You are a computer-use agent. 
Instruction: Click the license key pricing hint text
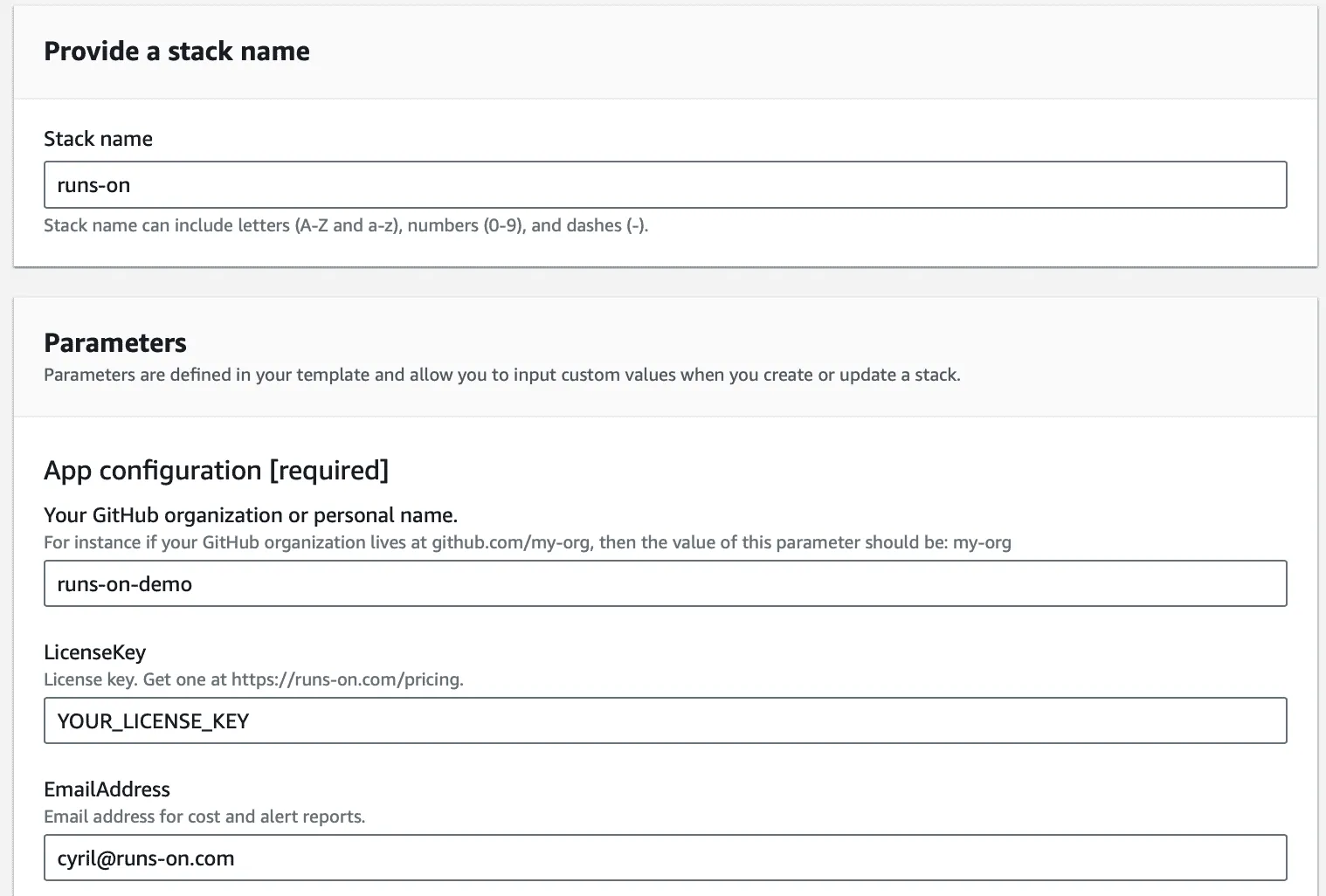click(253, 679)
